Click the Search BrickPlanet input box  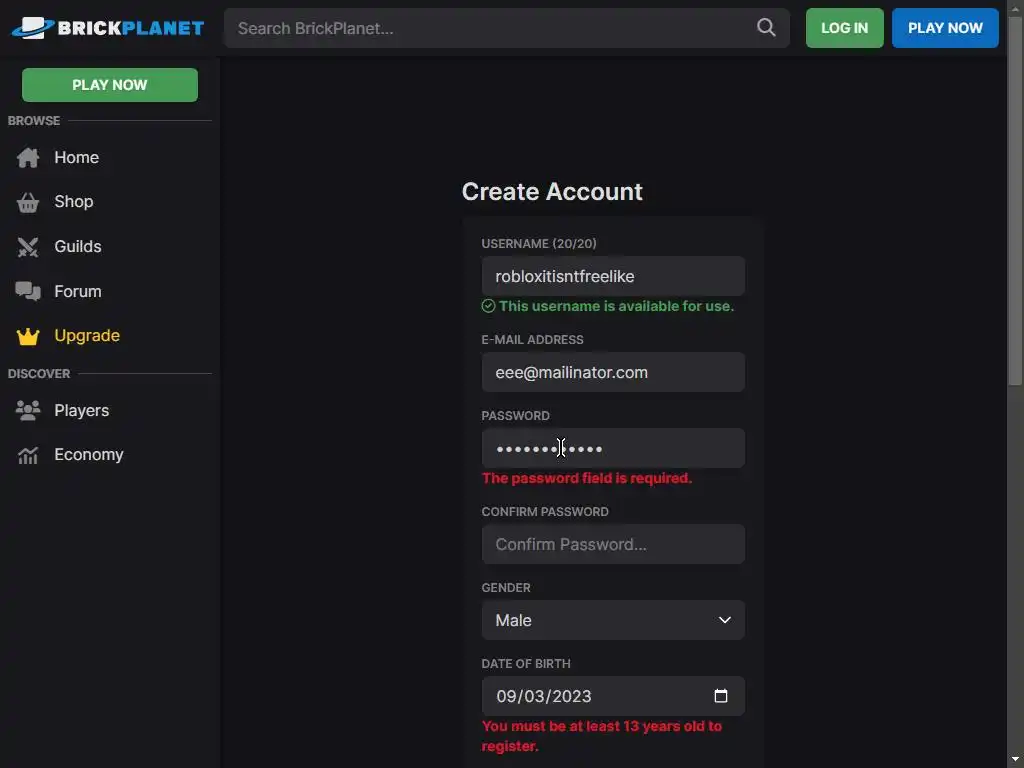[490, 28]
